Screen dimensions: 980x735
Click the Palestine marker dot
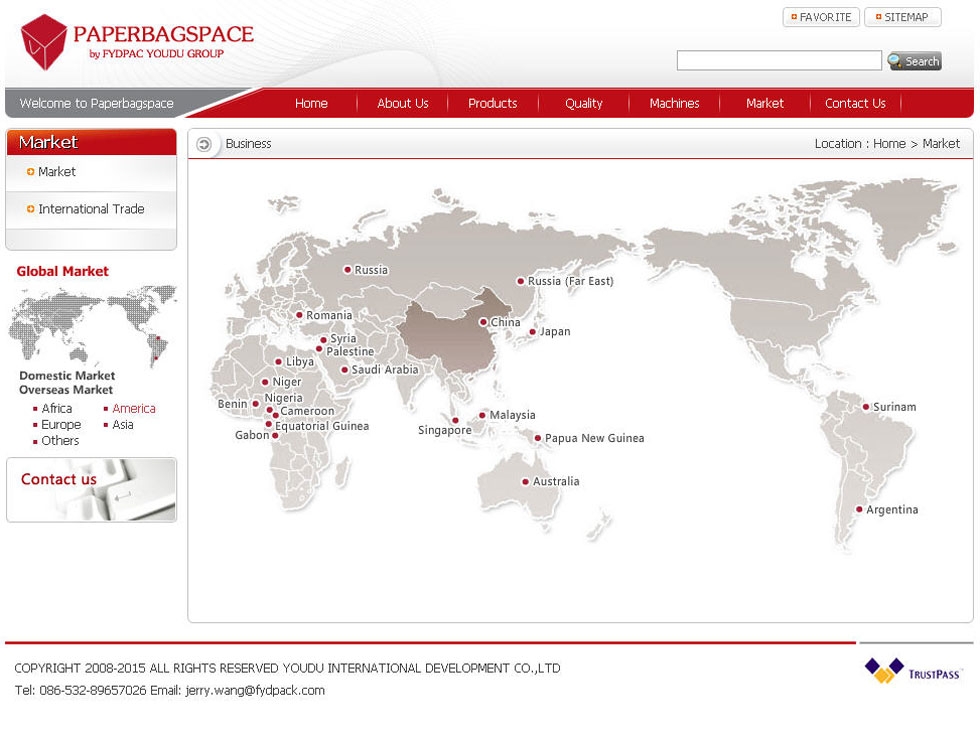(x=319, y=349)
